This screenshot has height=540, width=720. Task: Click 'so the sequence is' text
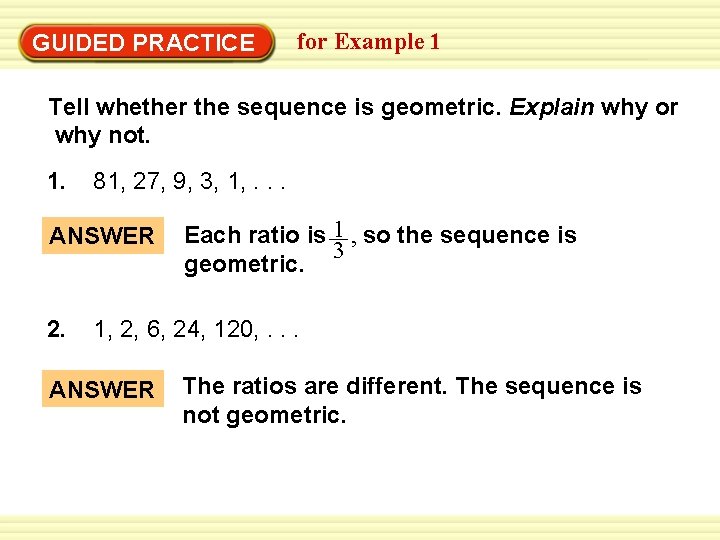click(470, 235)
